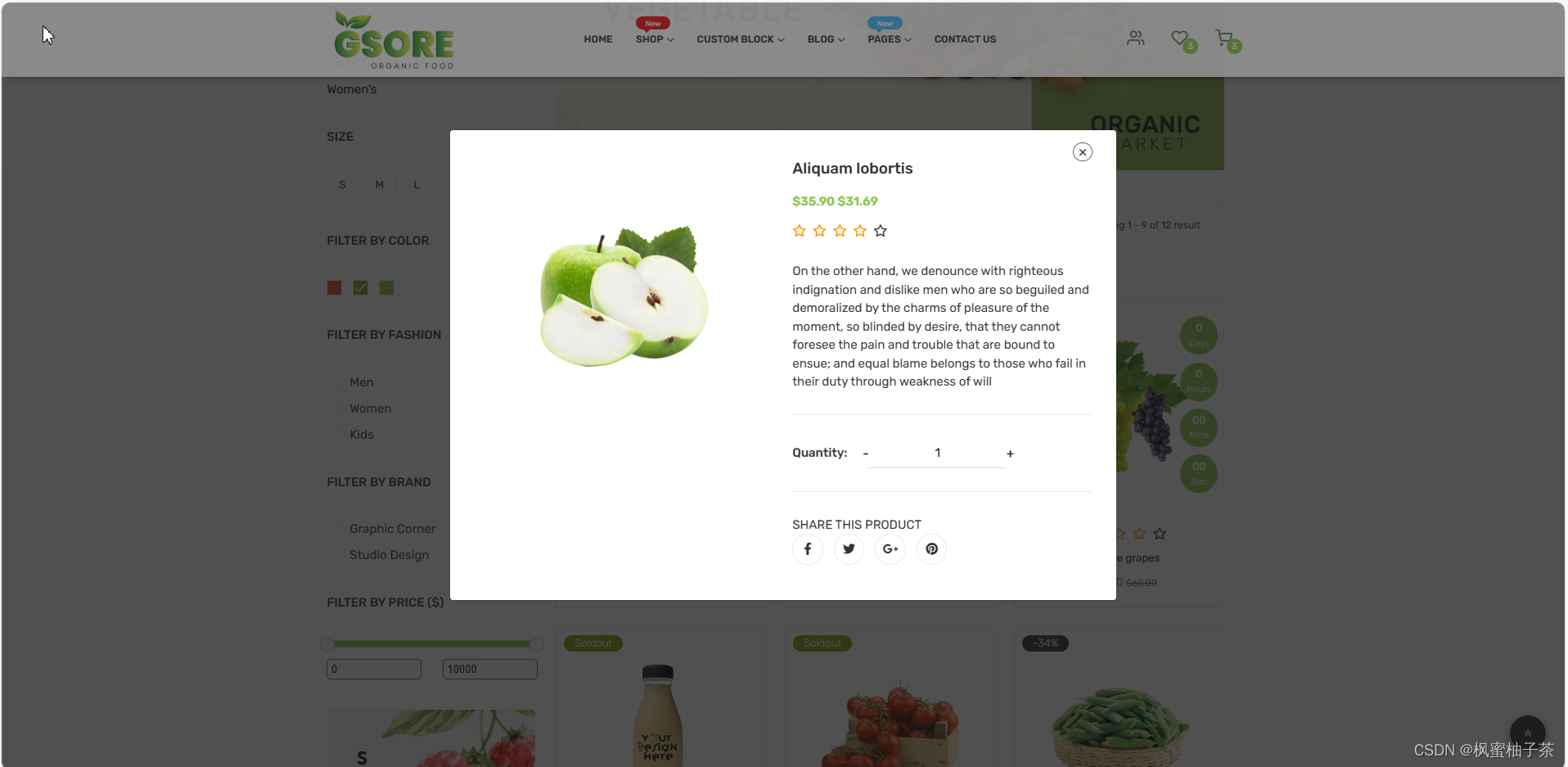Check the Graphic Corner brand filter
The height and width of the screenshot is (767, 1568).
(334, 529)
